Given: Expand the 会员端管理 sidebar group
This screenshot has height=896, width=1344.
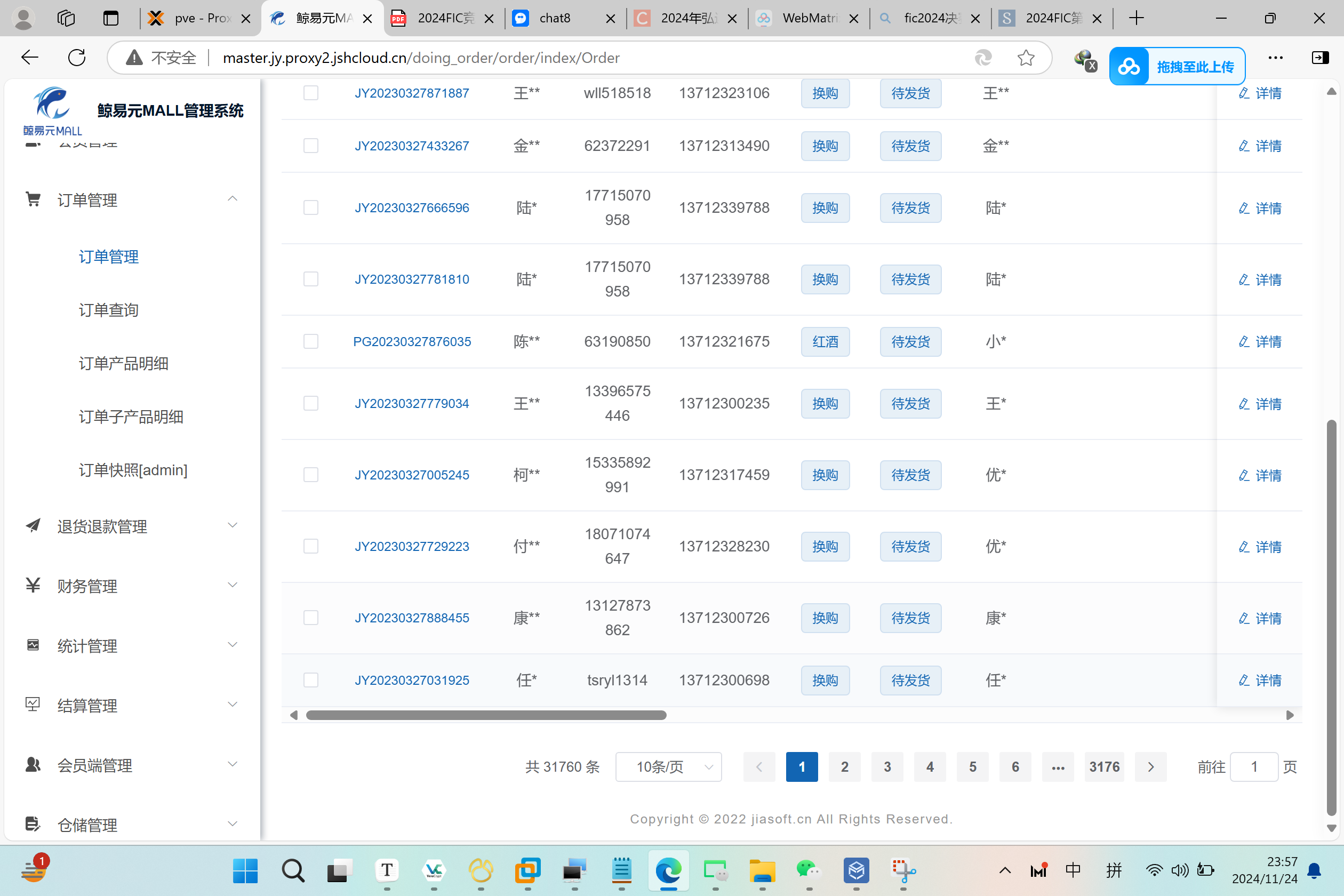Looking at the screenshot, I should coord(232,765).
